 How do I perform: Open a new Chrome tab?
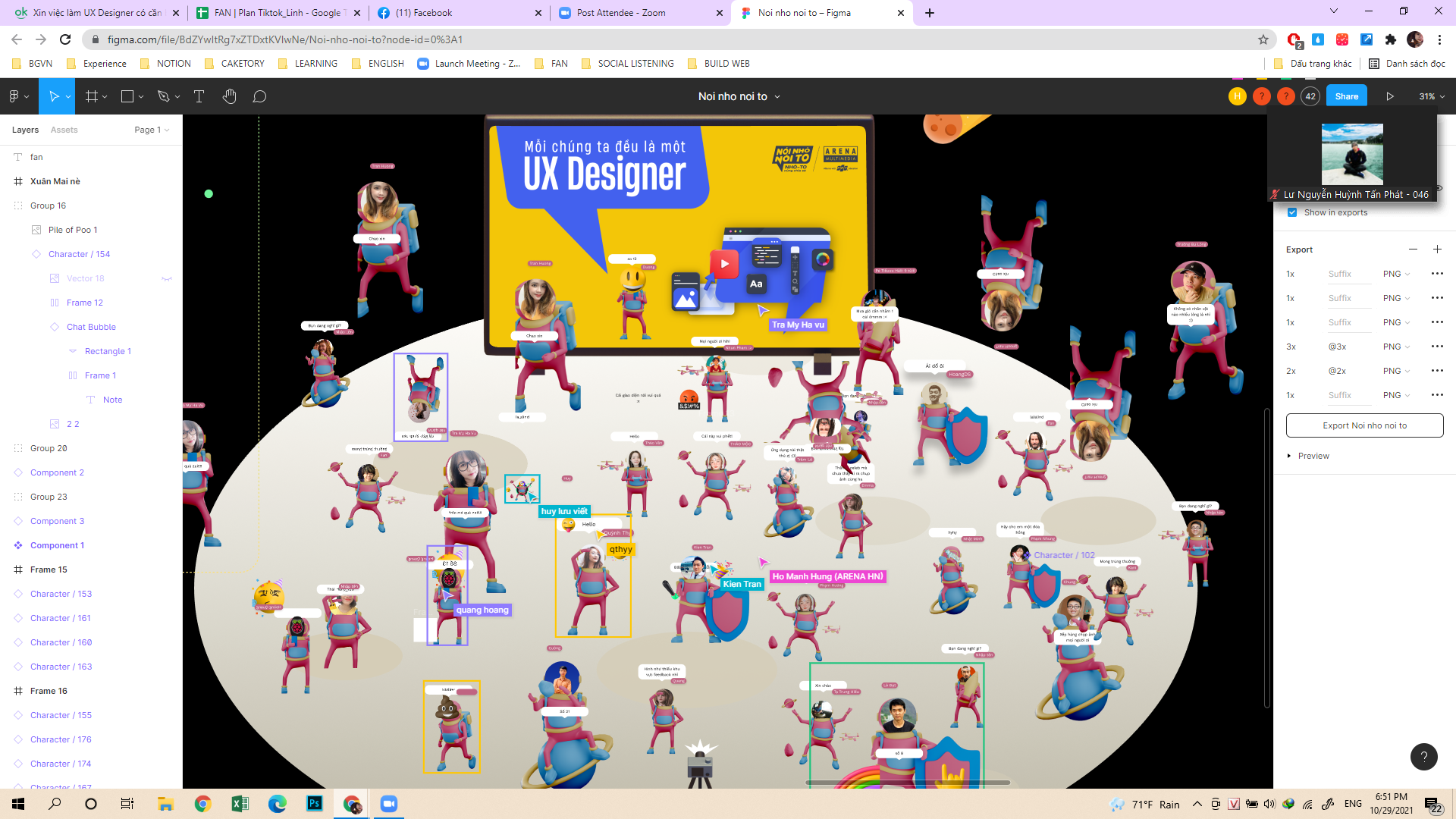pos(930,13)
